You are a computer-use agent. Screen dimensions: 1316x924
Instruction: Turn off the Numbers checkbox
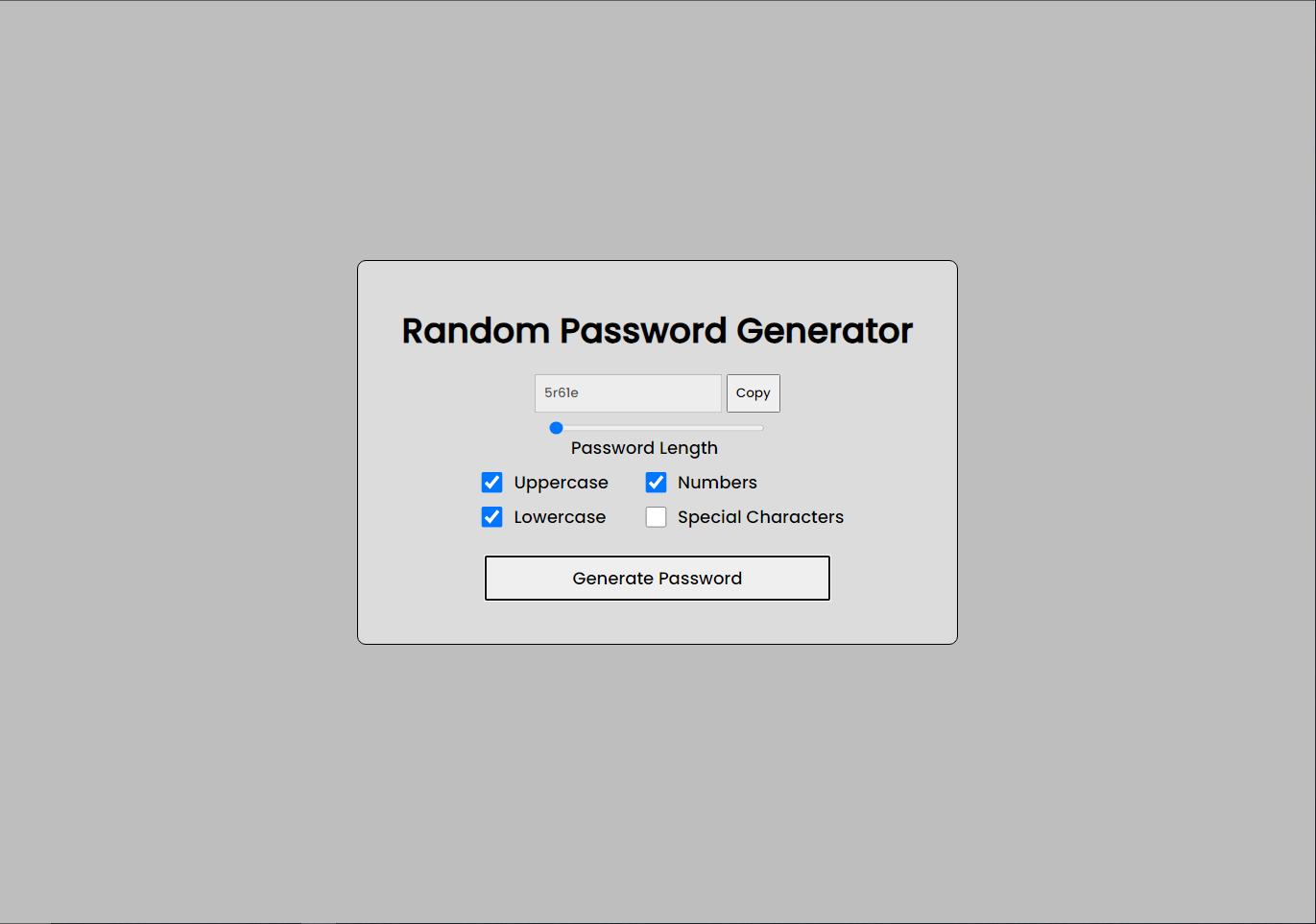[656, 483]
